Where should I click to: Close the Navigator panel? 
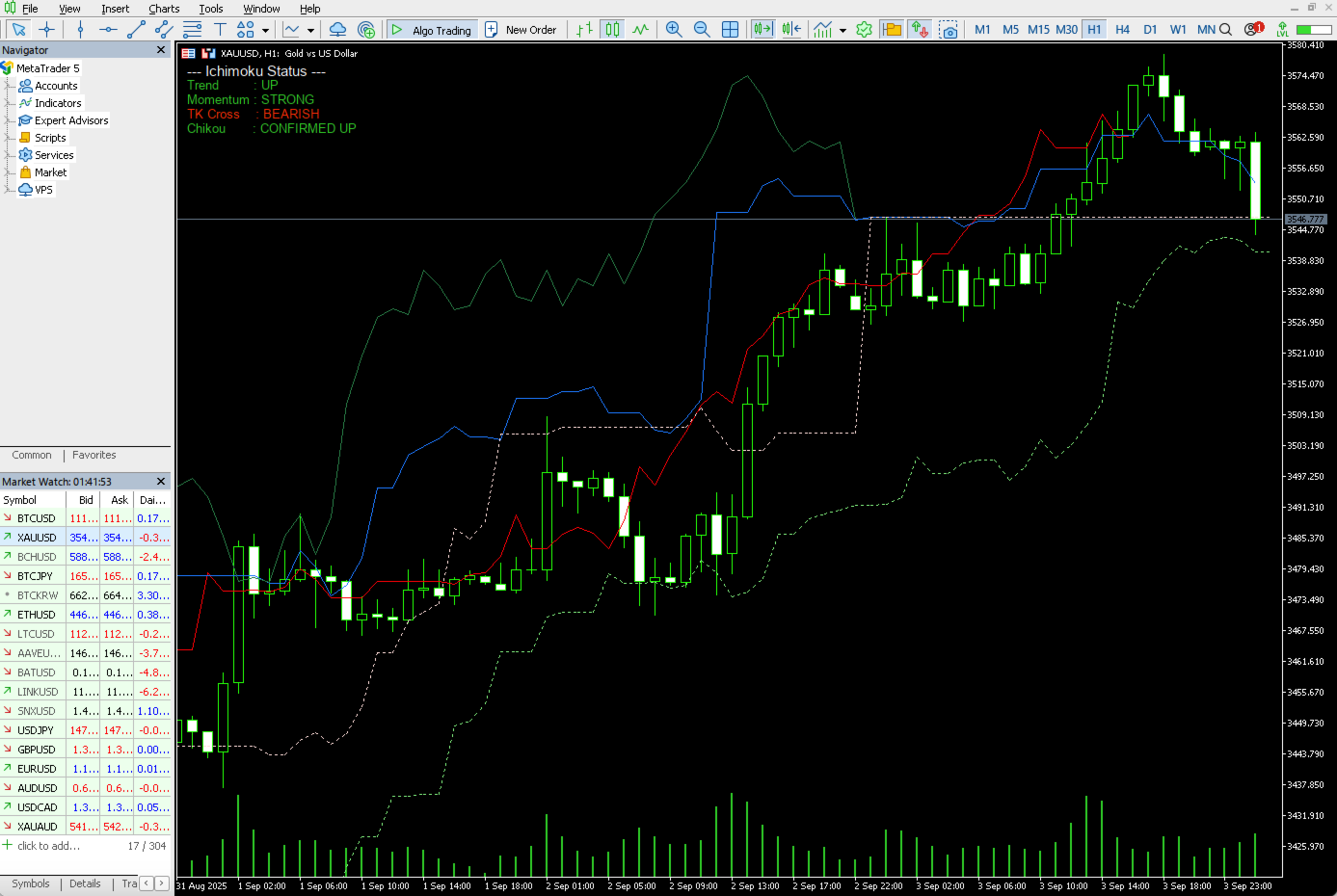coord(161,50)
